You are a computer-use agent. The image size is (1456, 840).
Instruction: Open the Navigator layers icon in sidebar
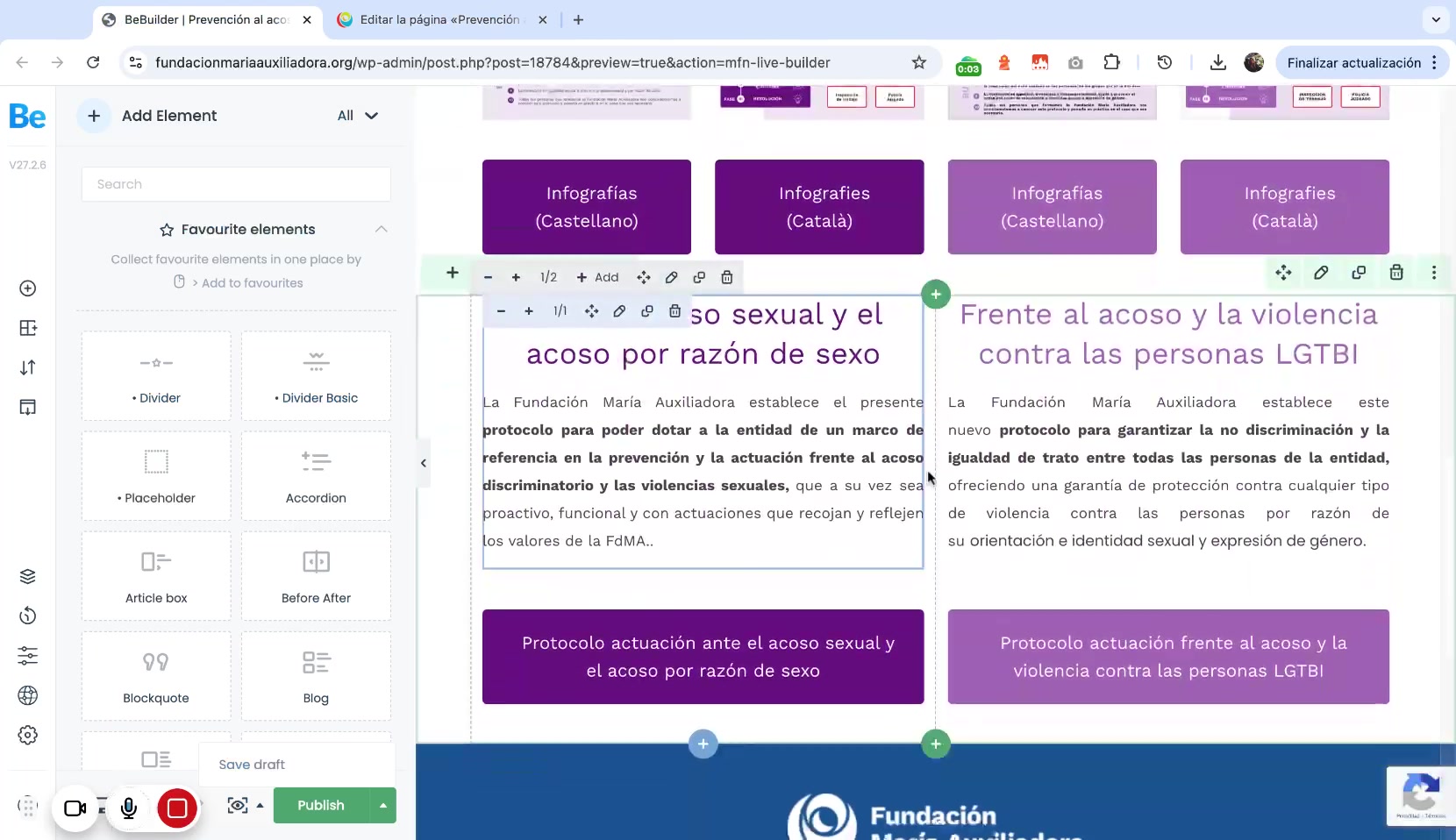(28, 576)
